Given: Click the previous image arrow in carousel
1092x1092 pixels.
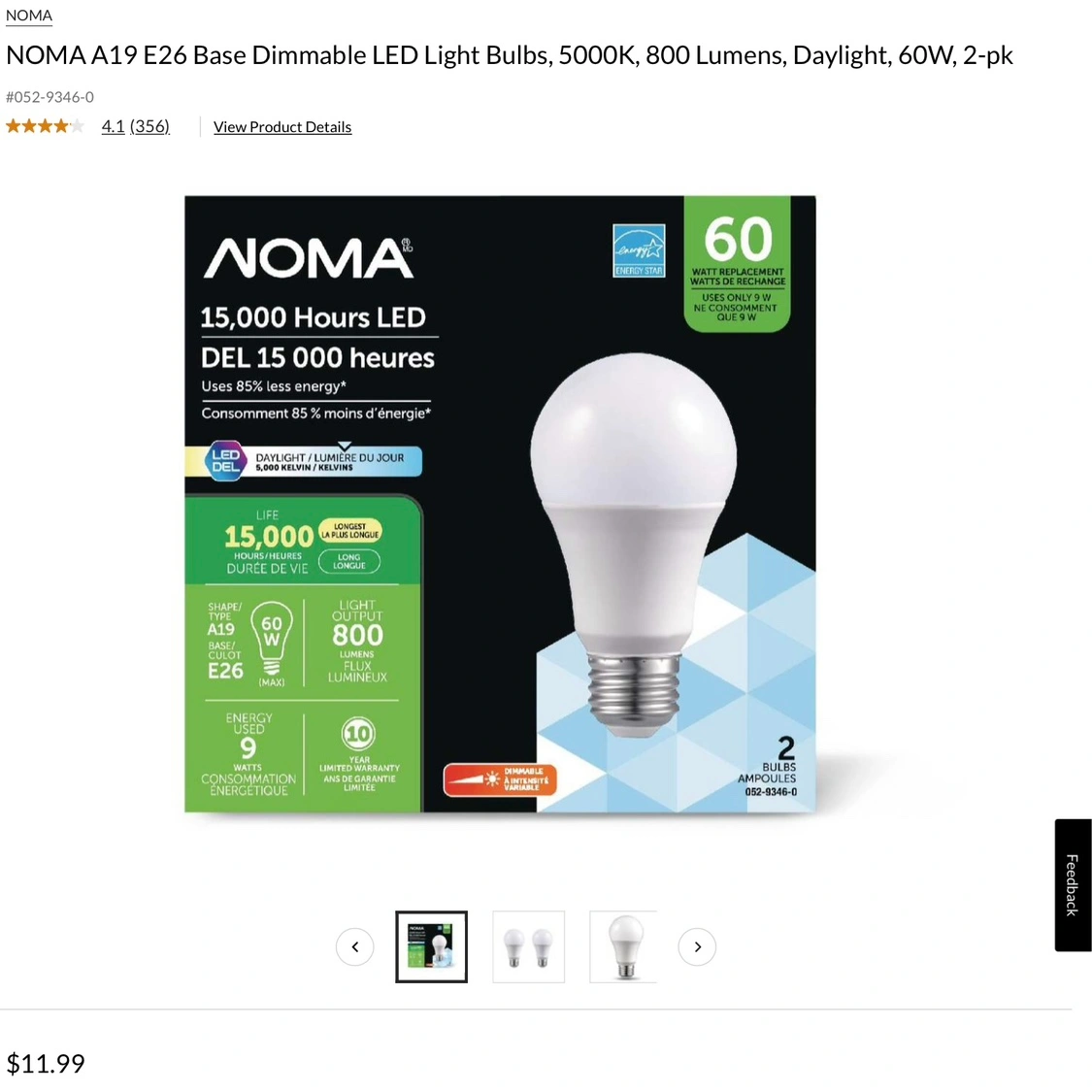Looking at the screenshot, I should pos(354,946).
